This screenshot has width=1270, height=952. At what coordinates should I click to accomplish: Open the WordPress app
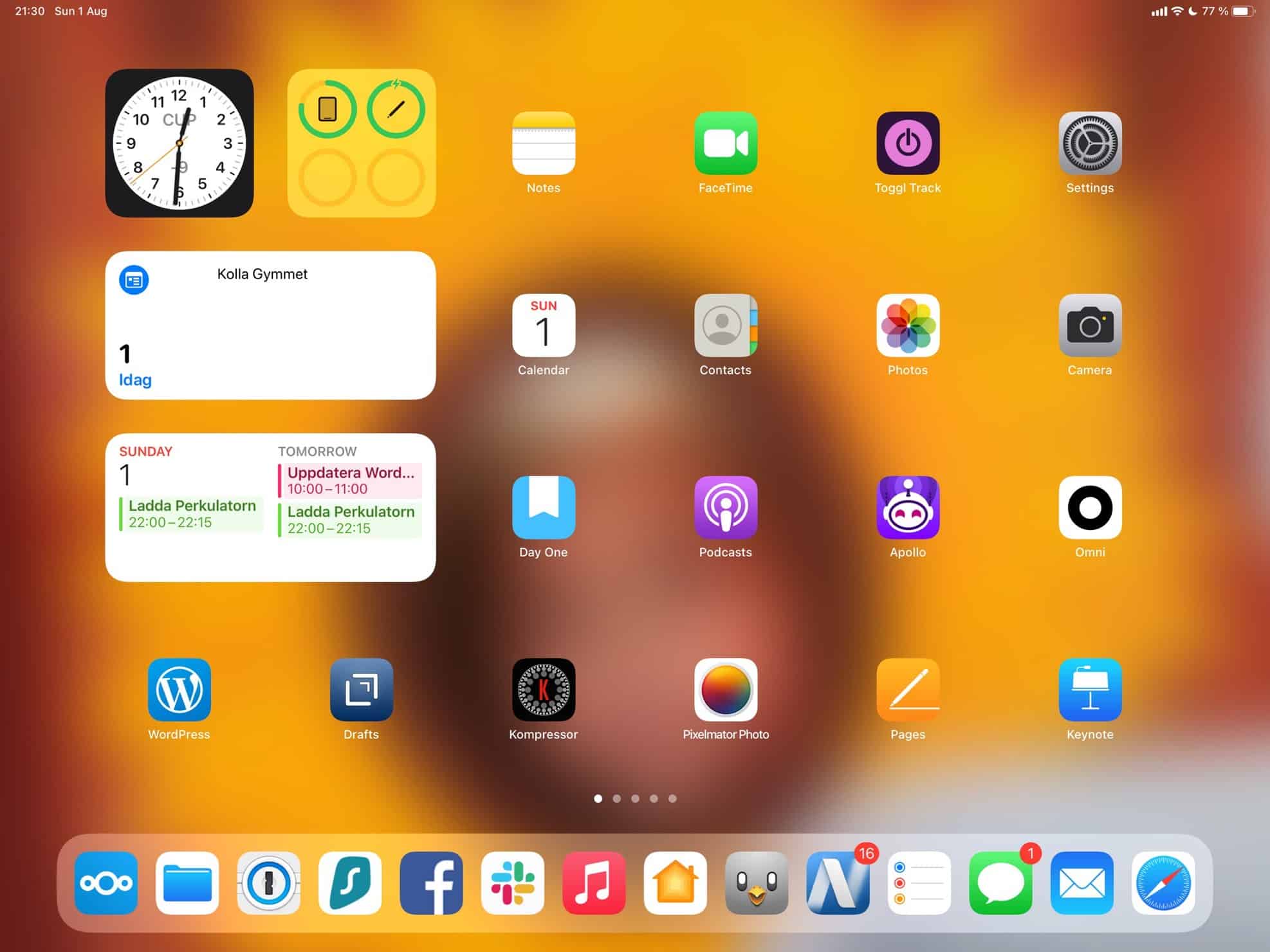click(179, 690)
